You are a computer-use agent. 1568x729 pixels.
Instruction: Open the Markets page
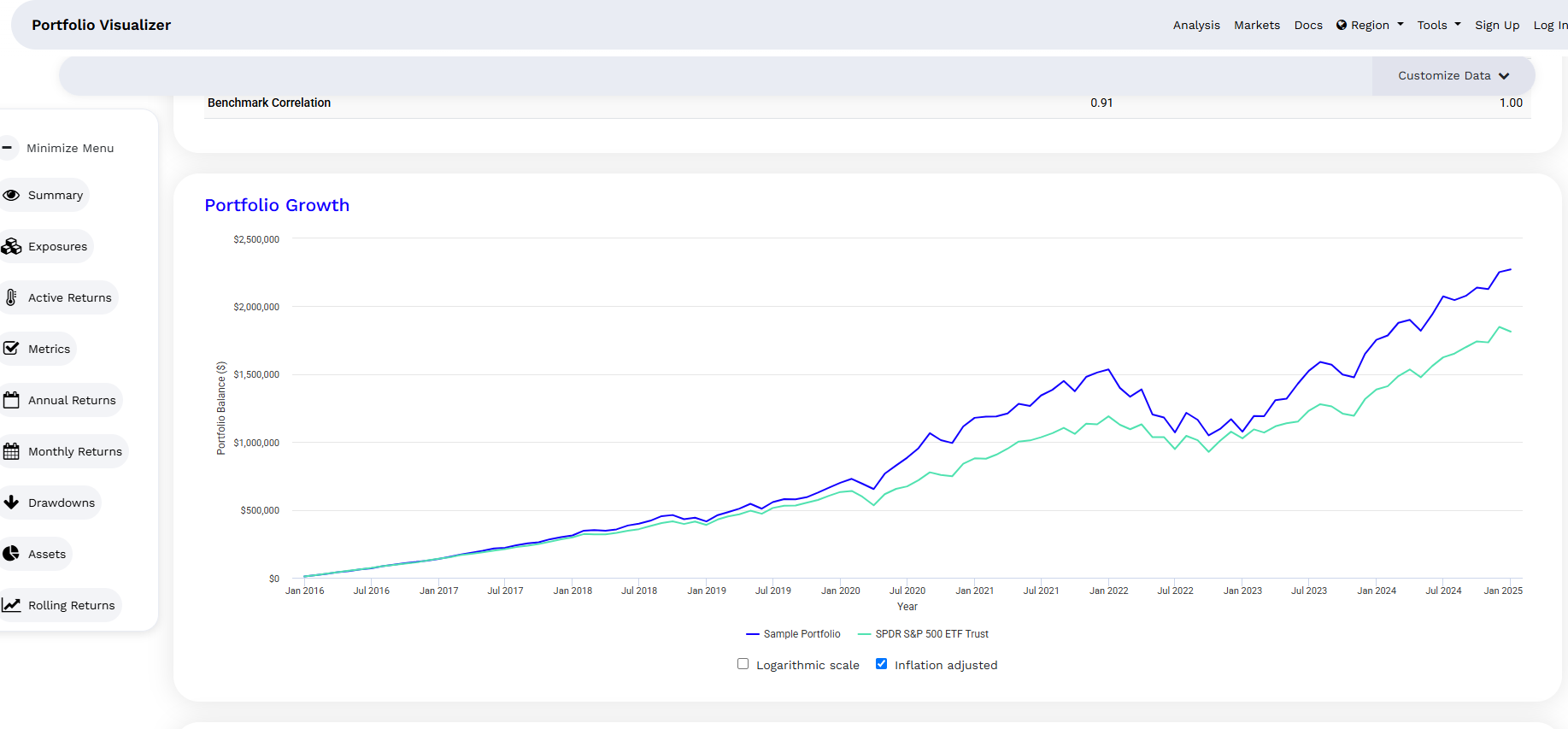[1257, 26]
